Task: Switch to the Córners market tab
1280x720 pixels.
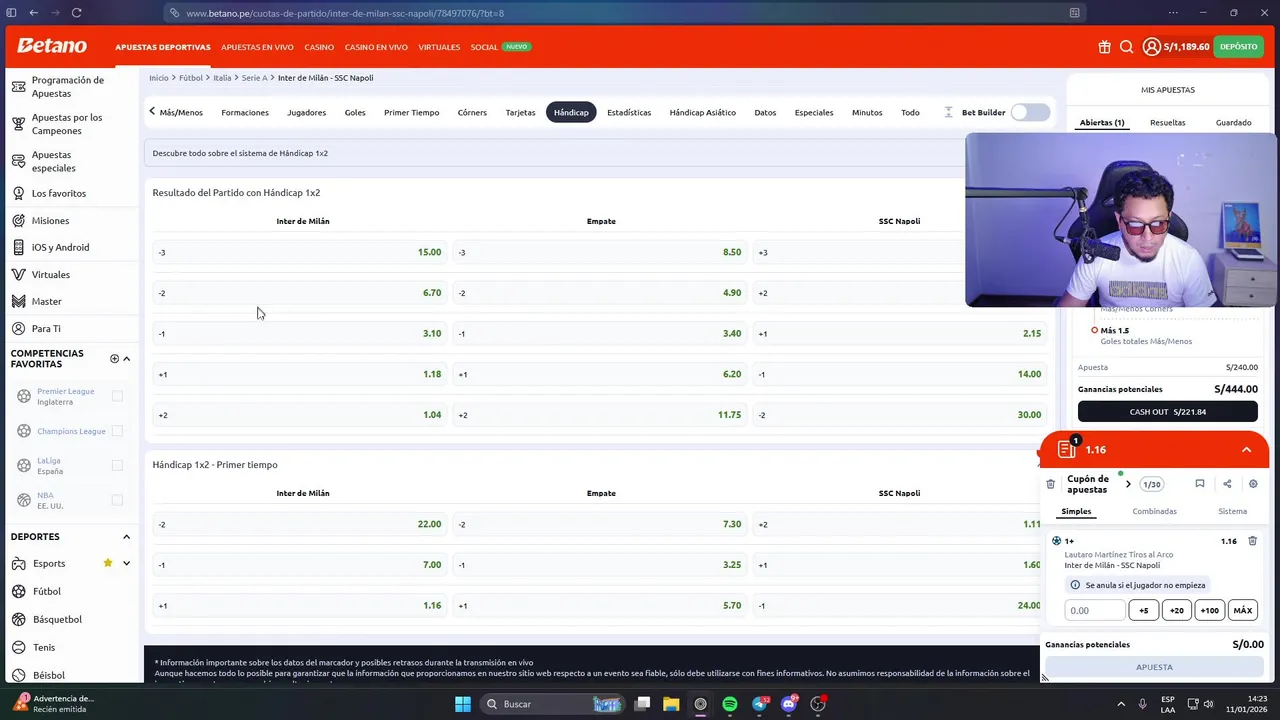Action: click(472, 112)
